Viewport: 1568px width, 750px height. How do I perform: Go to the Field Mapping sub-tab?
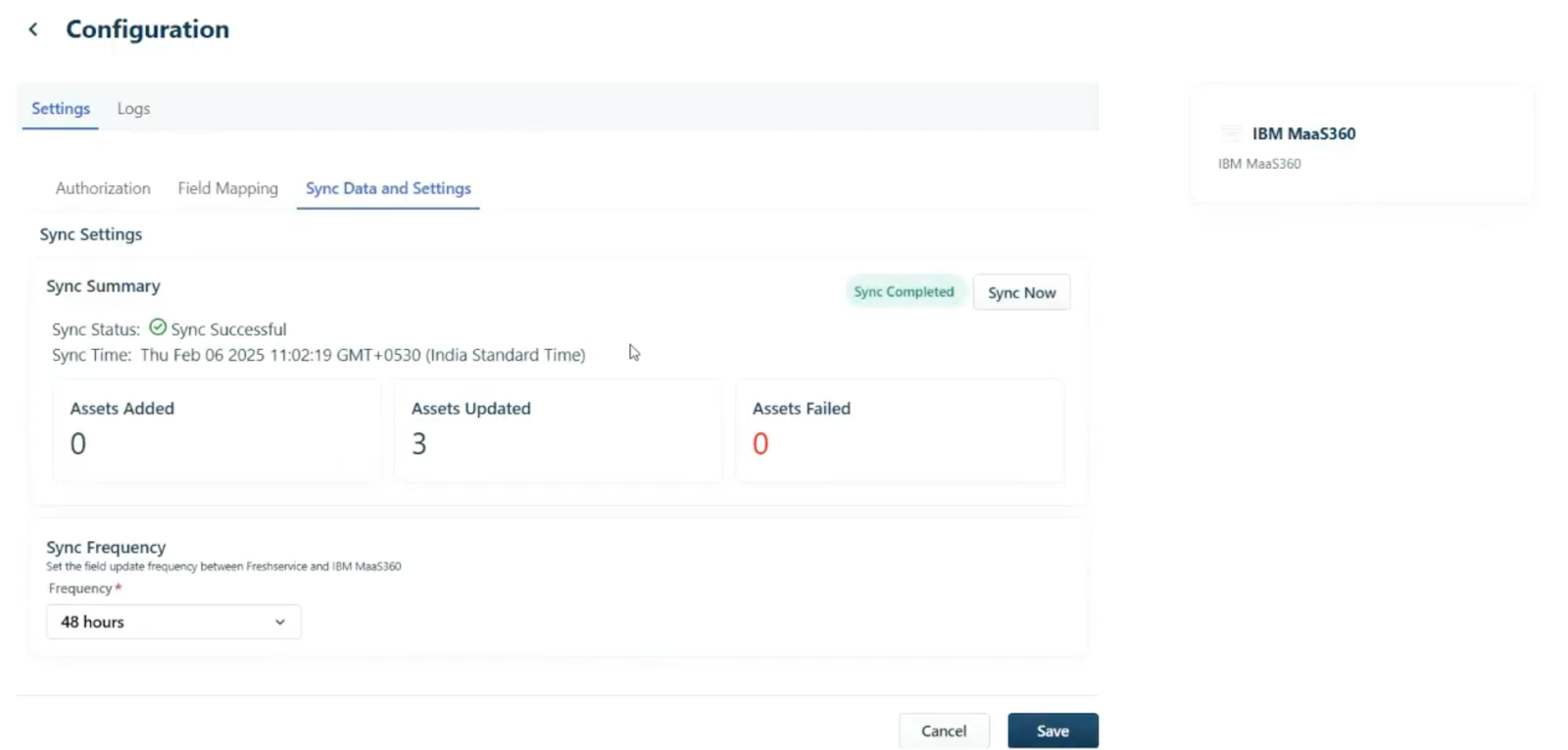(x=228, y=188)
